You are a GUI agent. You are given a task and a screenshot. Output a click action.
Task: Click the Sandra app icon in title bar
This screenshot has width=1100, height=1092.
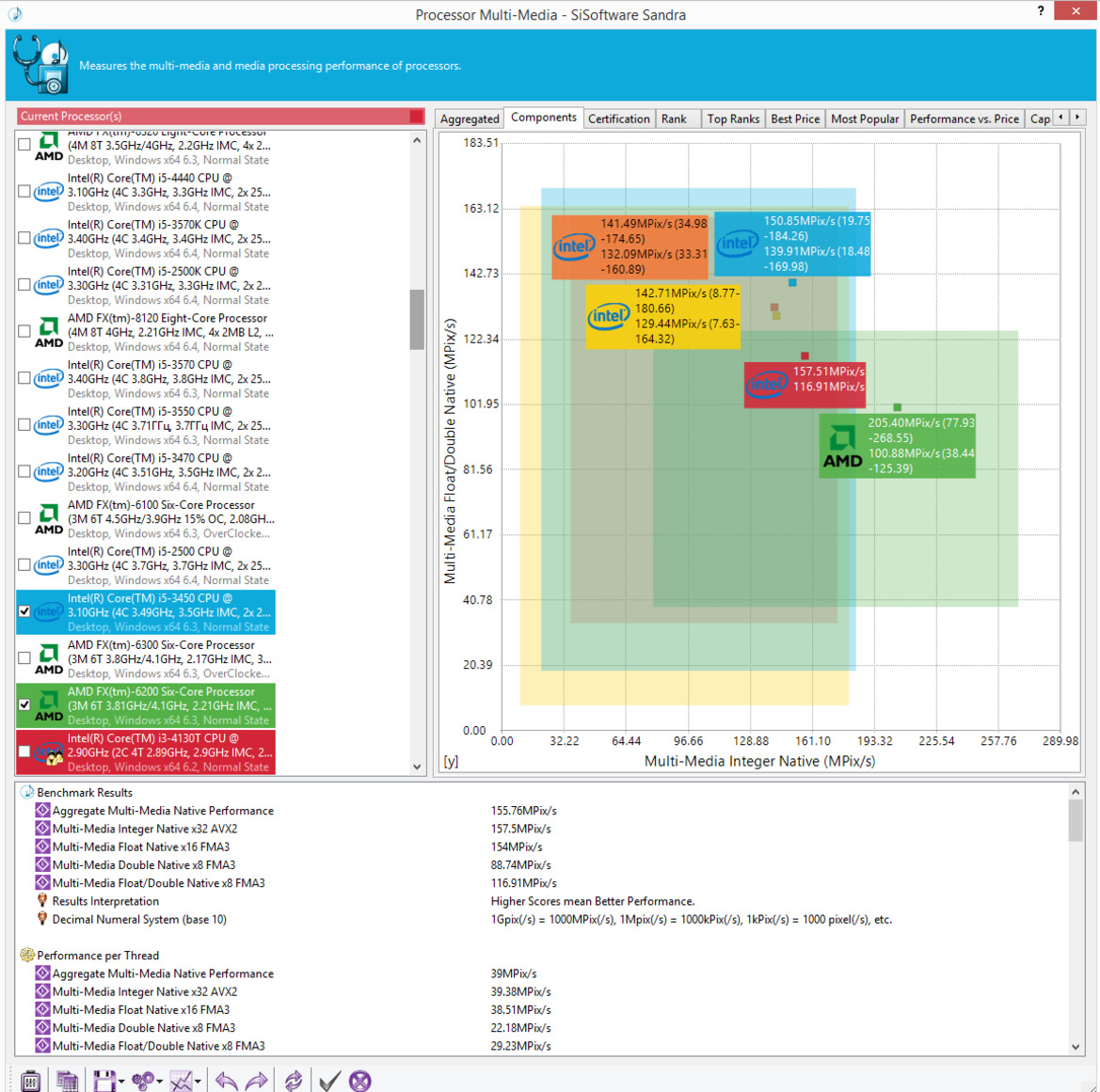tap(15, 13)
